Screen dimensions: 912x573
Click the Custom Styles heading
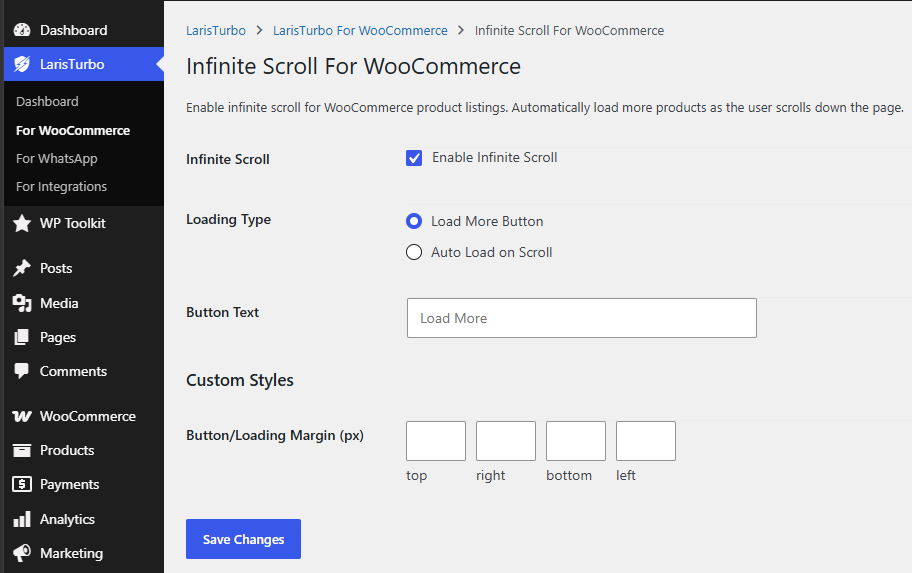coord(240,380)
